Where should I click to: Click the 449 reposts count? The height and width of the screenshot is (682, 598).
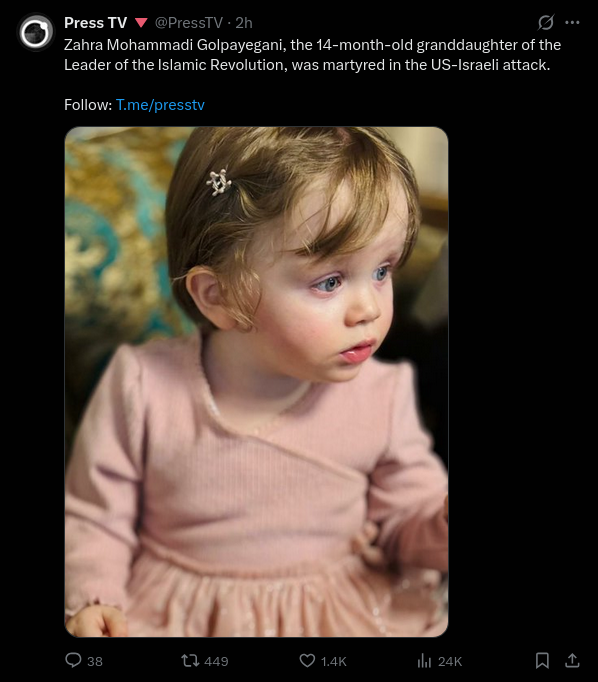(x=216, y=662)
